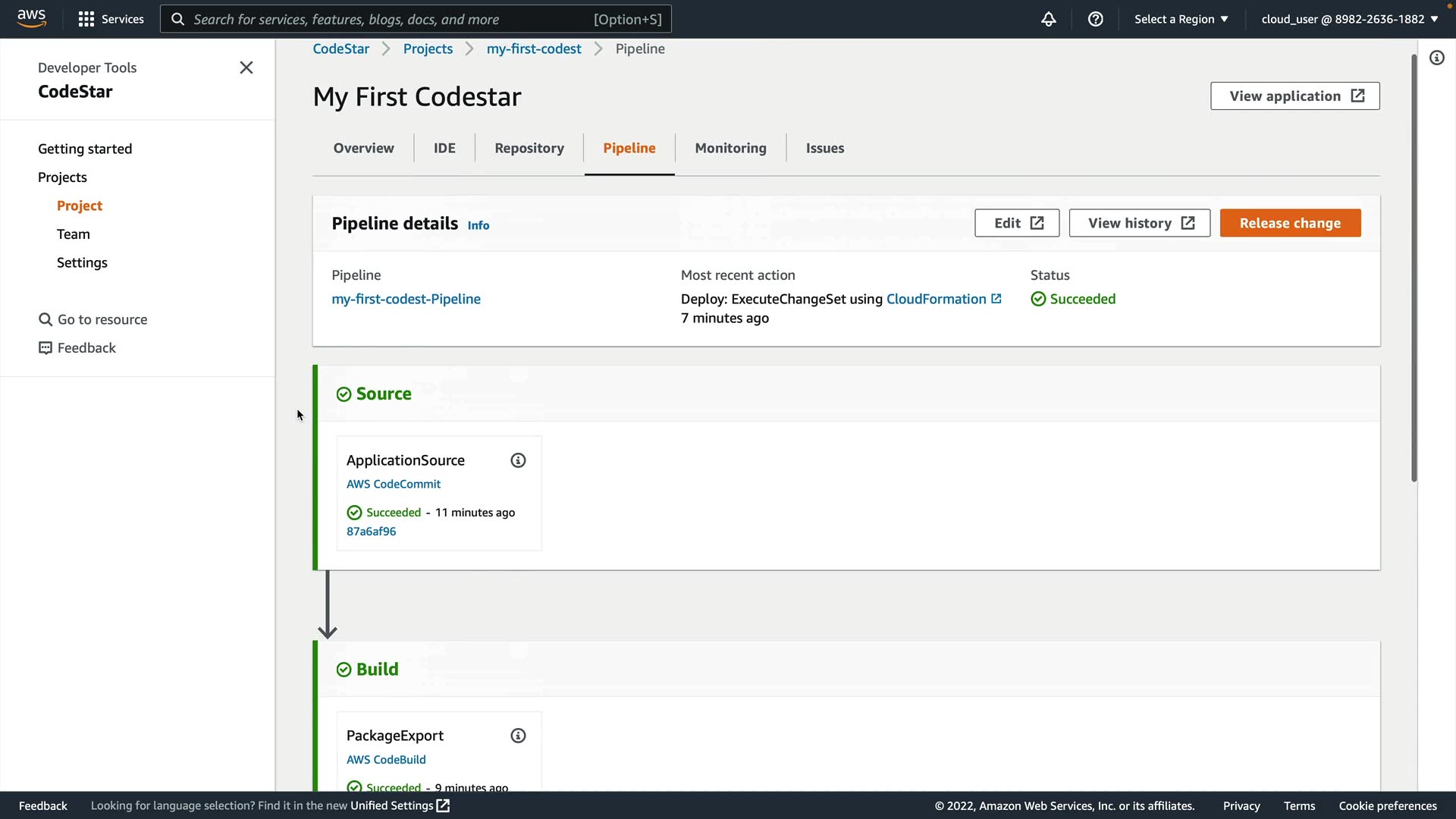Close the Developer Tools sidebar
The image size is (1456, 819).
[246, 67]
